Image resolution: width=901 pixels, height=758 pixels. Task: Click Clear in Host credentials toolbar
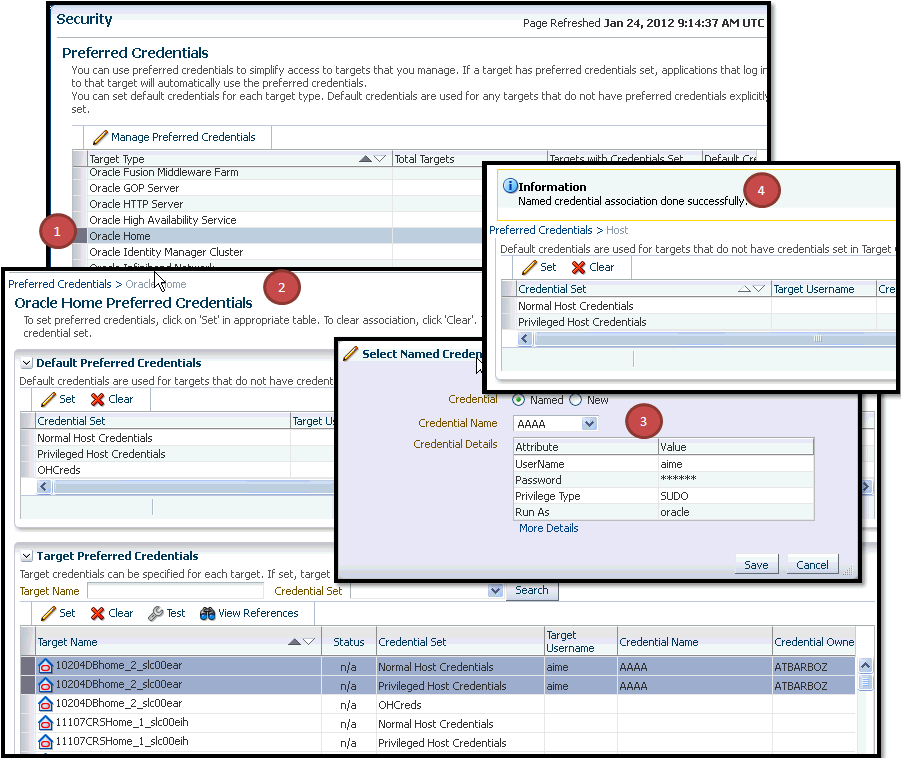click(x=593, y=267)
